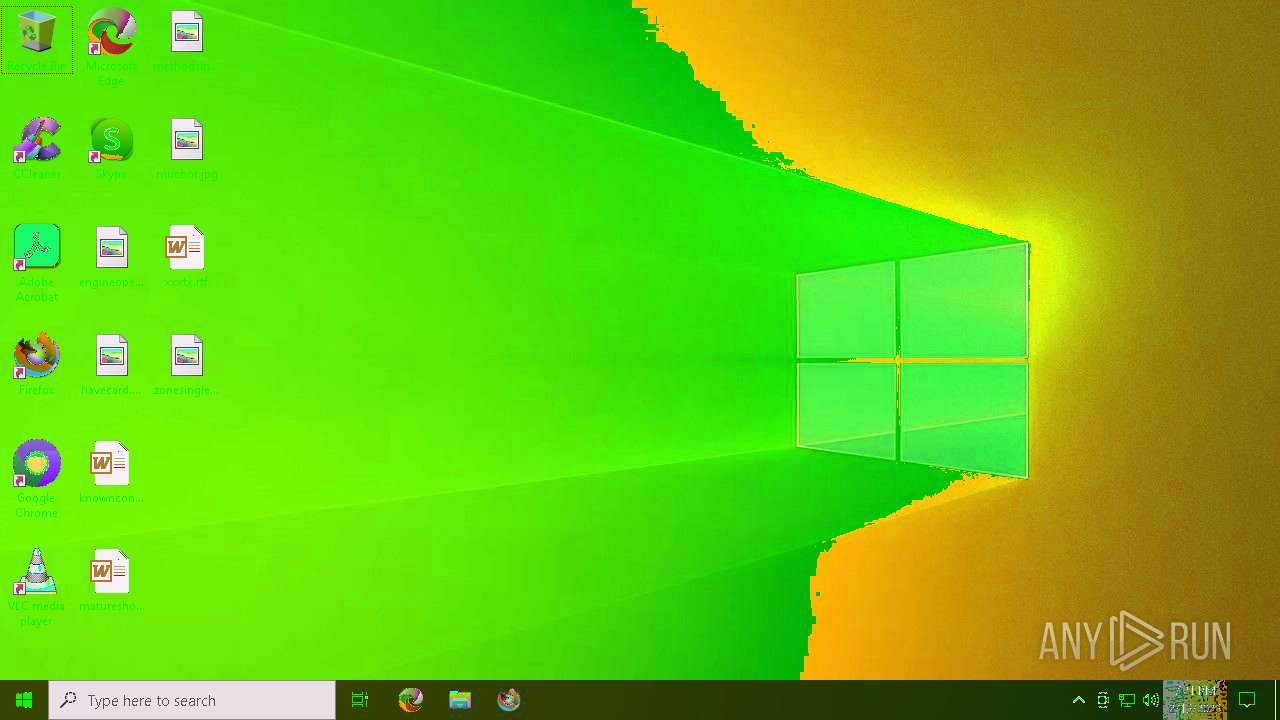Viewport: 1280px width, 720px height.
Task: Open File Explorer from the taskbar
Action: pyautogui.click(x=460, y=700)
